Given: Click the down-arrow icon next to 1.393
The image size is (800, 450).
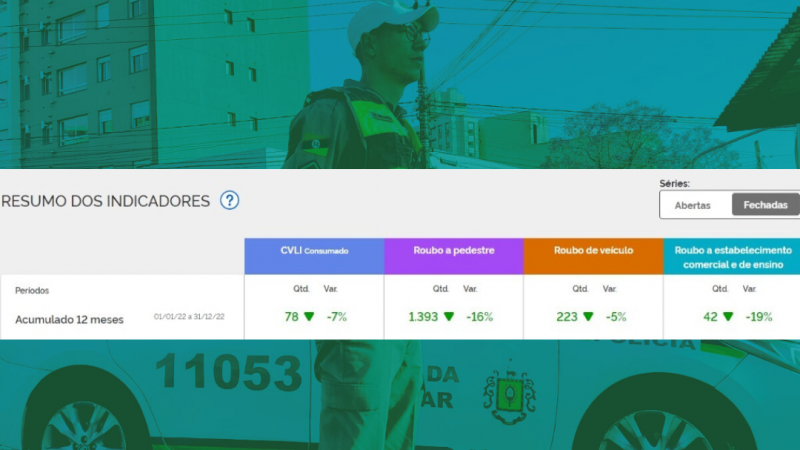Looking at the screenshot, I should tap(449, 316).
